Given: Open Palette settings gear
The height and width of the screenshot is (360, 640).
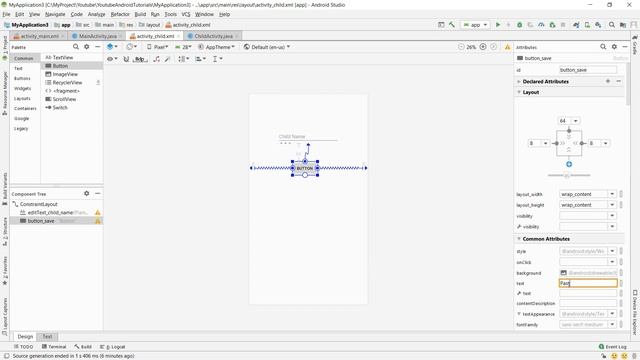Looking at the screenshot, I should [x=87, y=47].
